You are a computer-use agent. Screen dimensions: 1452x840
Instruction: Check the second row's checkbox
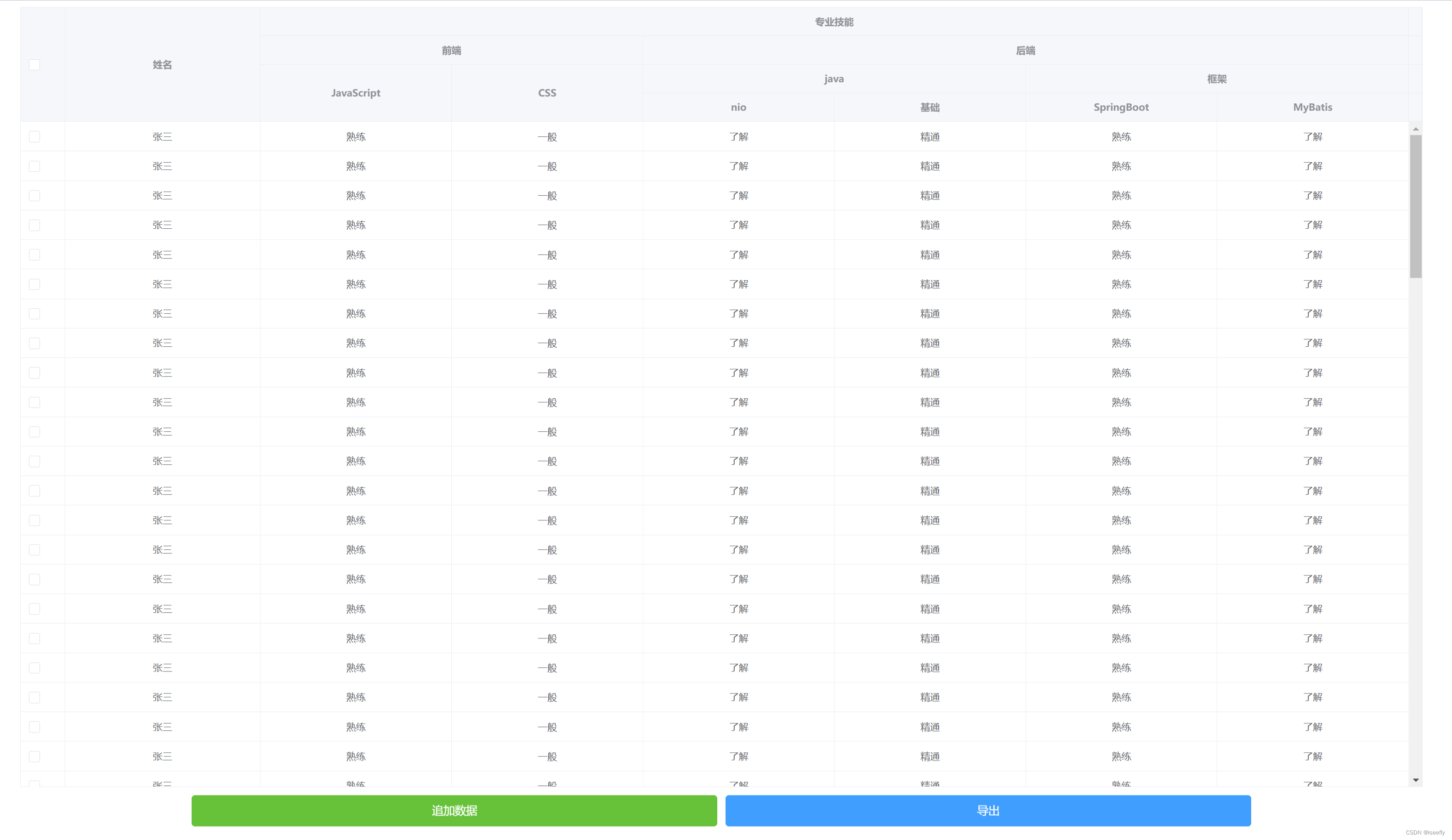pyautogui.click(x=34, y=166)
